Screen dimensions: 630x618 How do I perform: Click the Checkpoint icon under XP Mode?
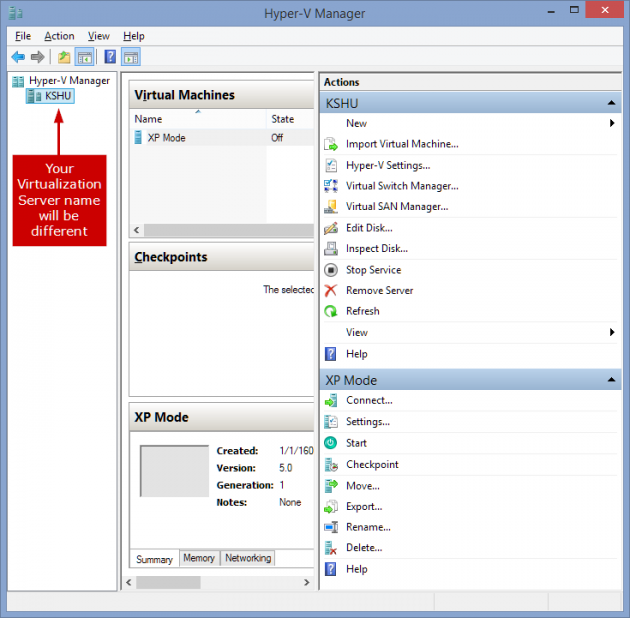click(331, 465)
